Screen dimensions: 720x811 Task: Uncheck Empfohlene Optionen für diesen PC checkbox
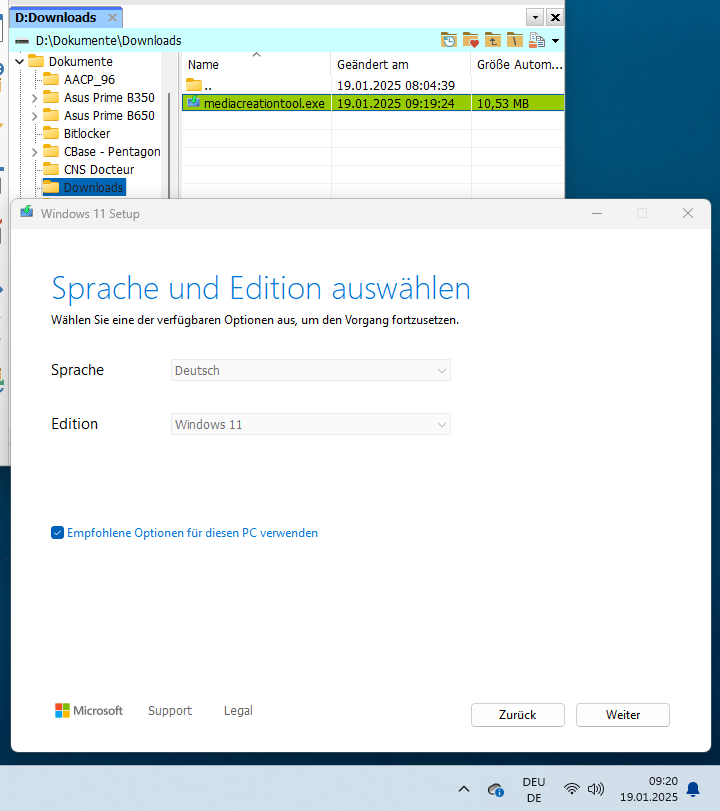point(57,533)
